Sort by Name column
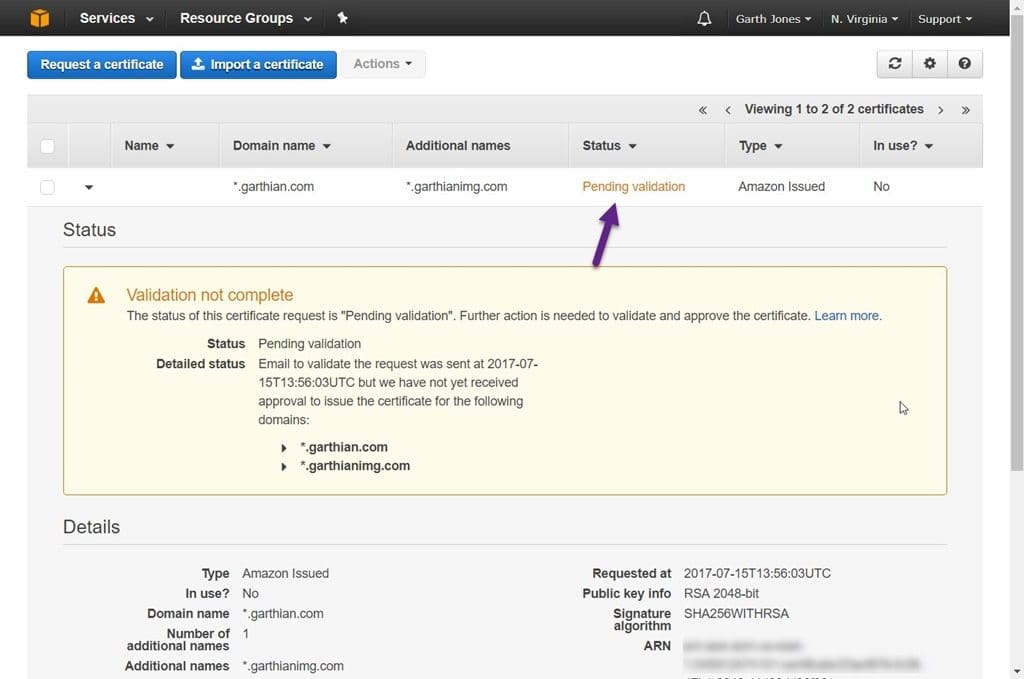Image resolution: width=1024 pixels, height=679 pixels. pos(149,146)
